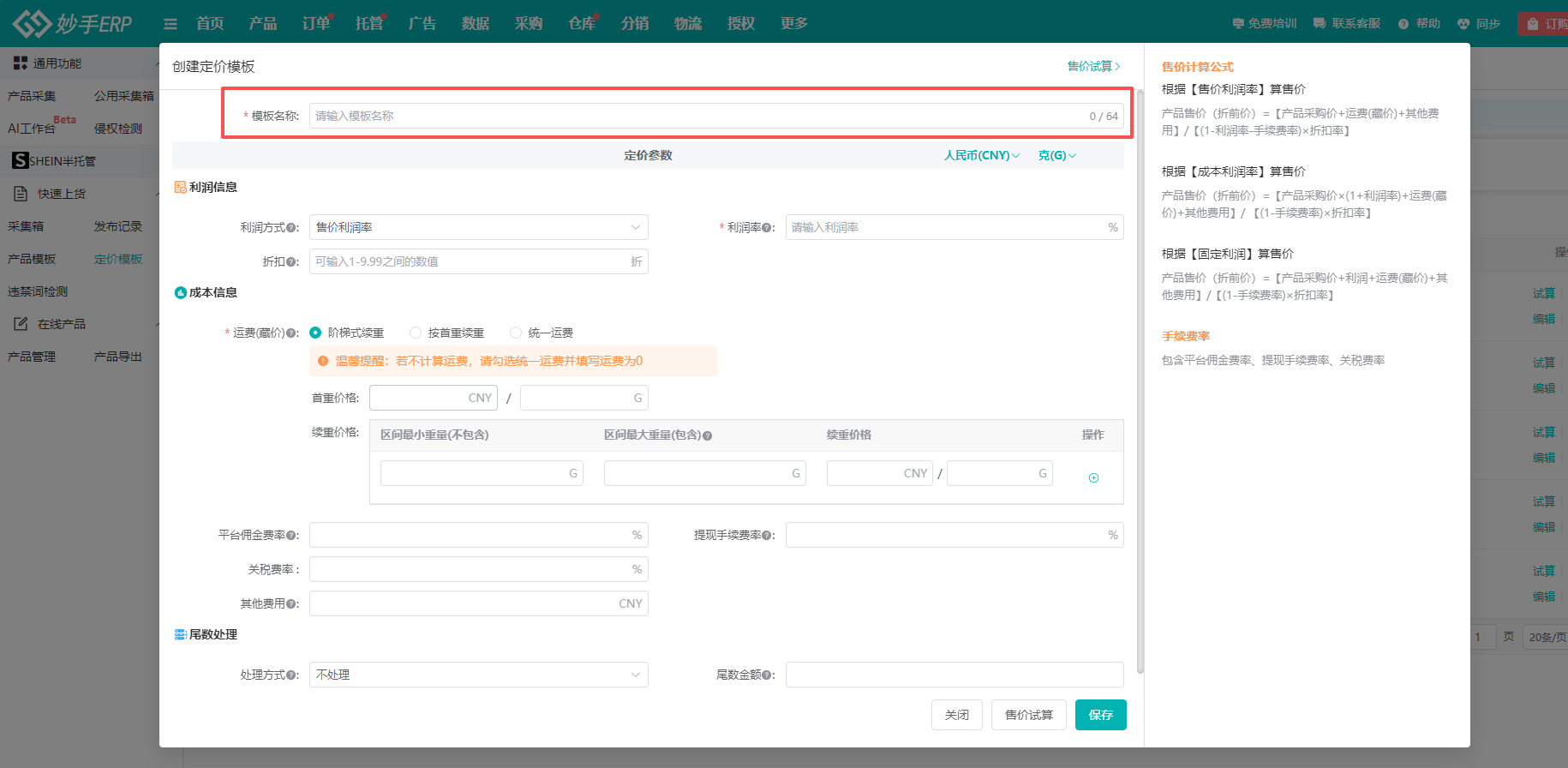Click the 售价试算 link at dialog top

(x=1093, y=66)
